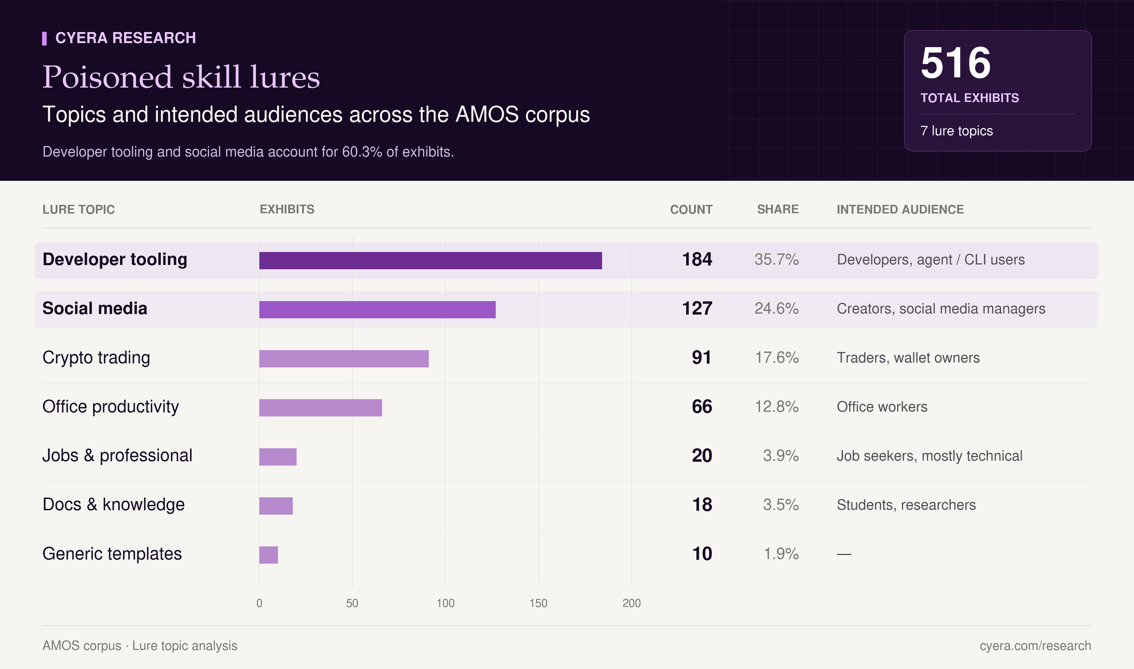
Task: Click the Docs & knowledge bar
Action: (276, 506)
